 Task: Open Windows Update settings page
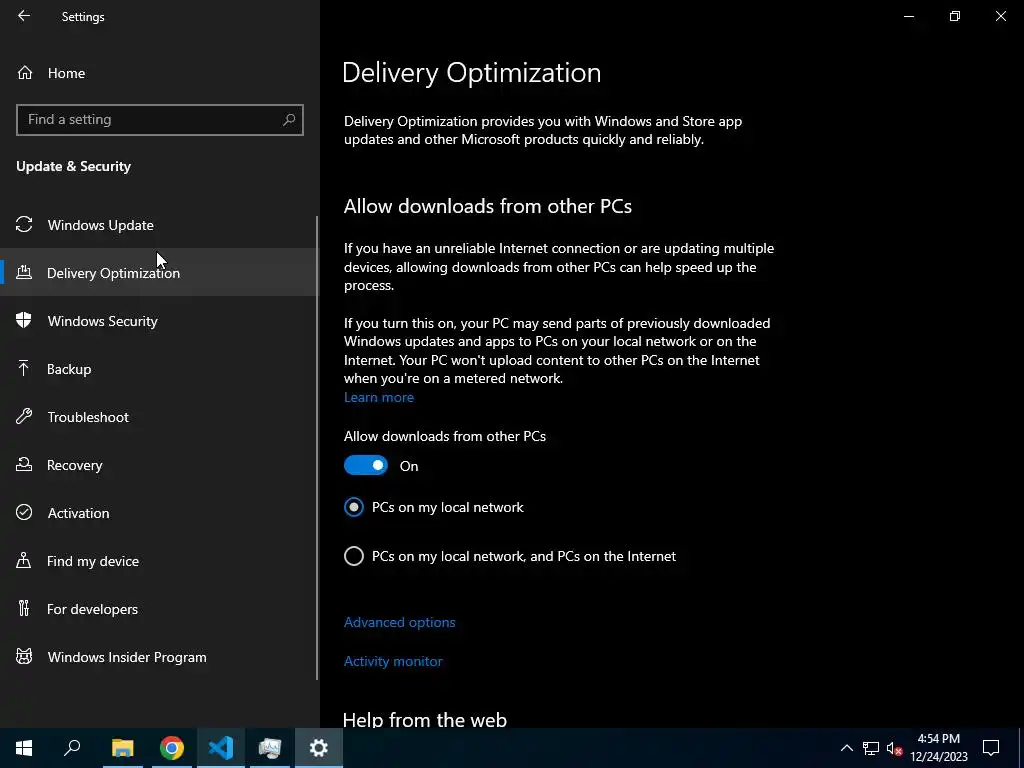click(158, 225)
